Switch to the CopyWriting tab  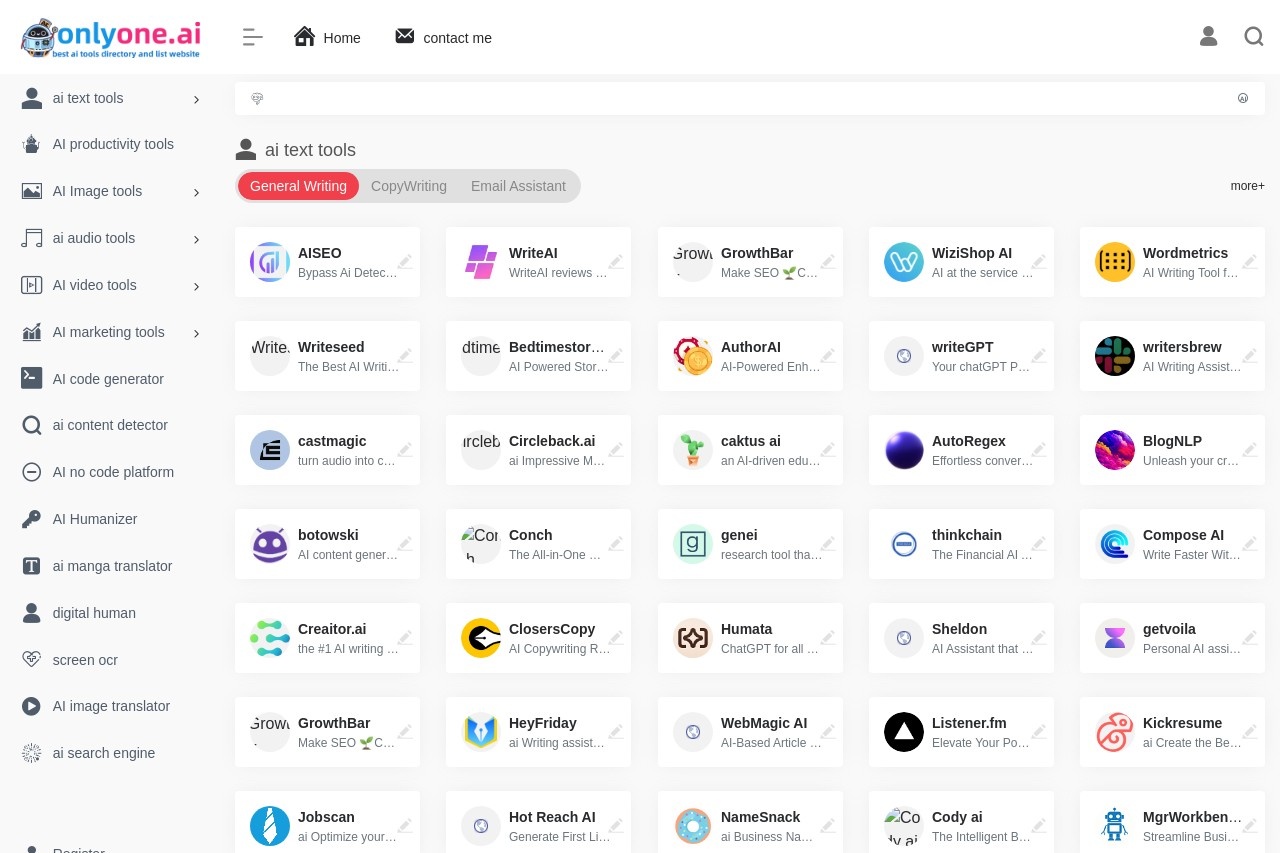[x=409, y=186]
